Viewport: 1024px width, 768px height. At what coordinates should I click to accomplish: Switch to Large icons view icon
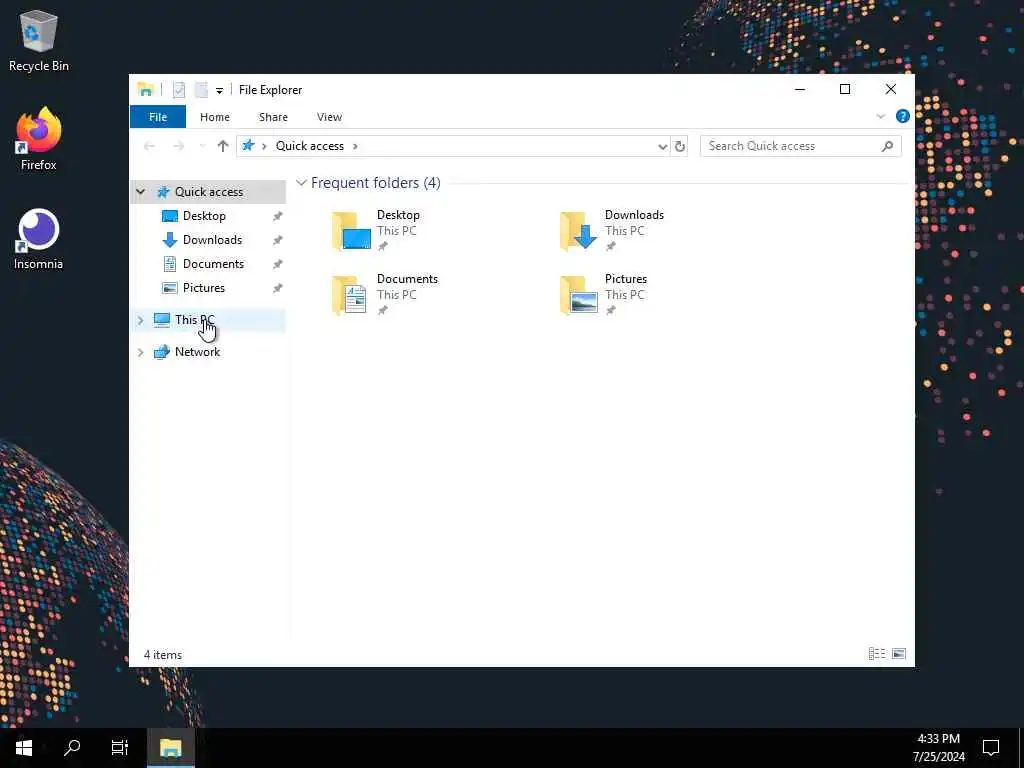899,654
